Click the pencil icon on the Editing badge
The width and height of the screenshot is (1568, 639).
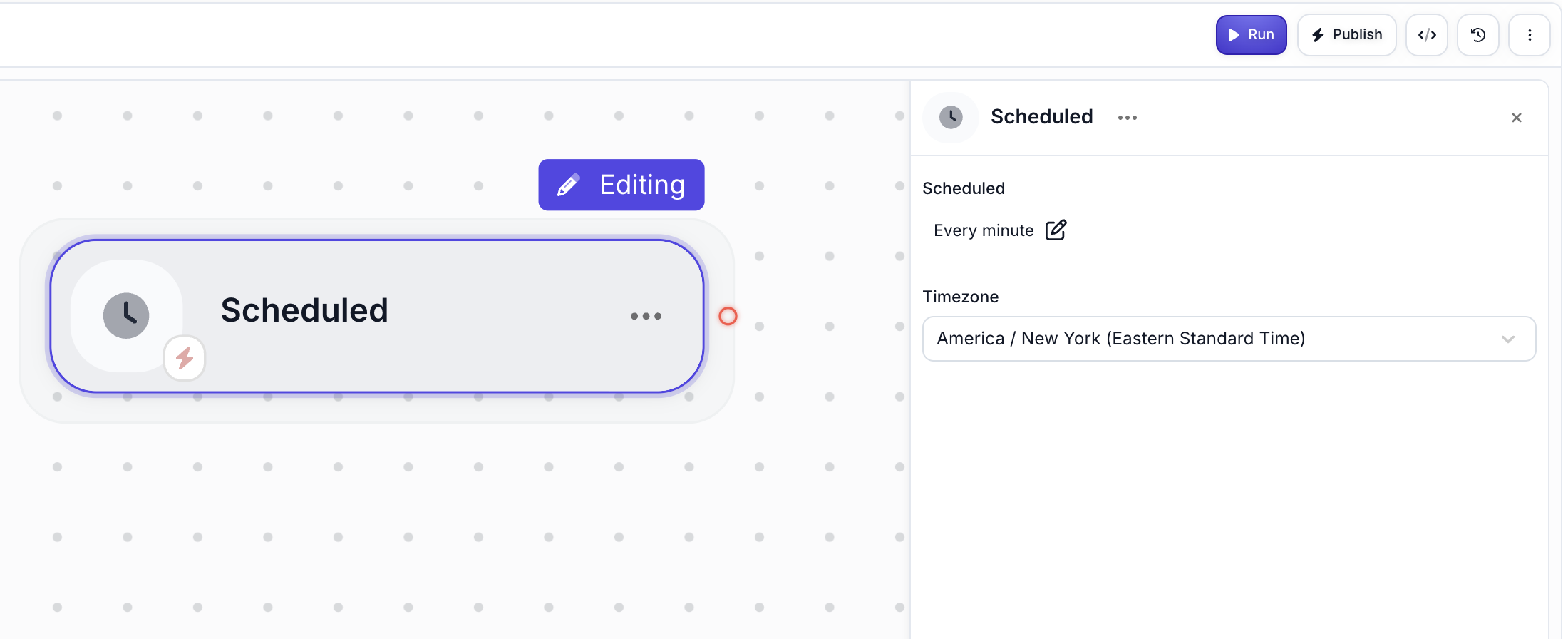pos(567,184)
